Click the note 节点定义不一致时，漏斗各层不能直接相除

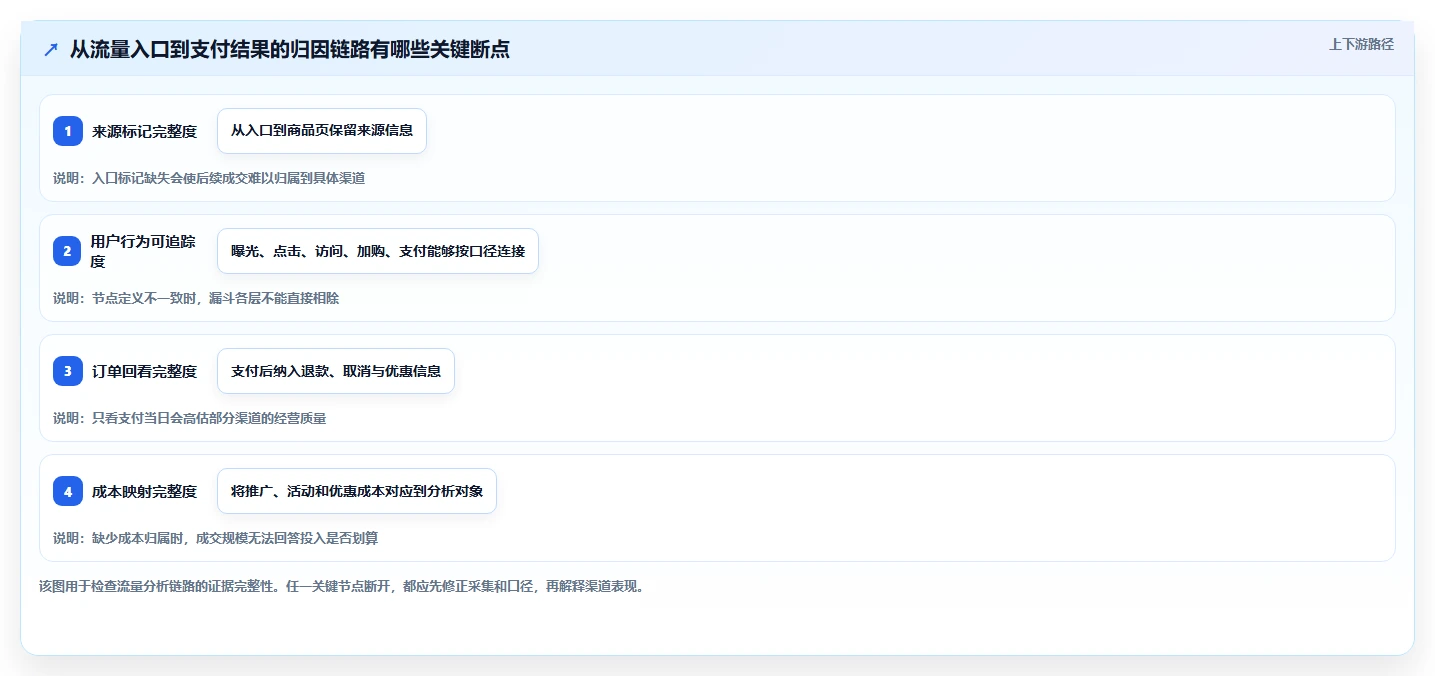tap(196, 298)
